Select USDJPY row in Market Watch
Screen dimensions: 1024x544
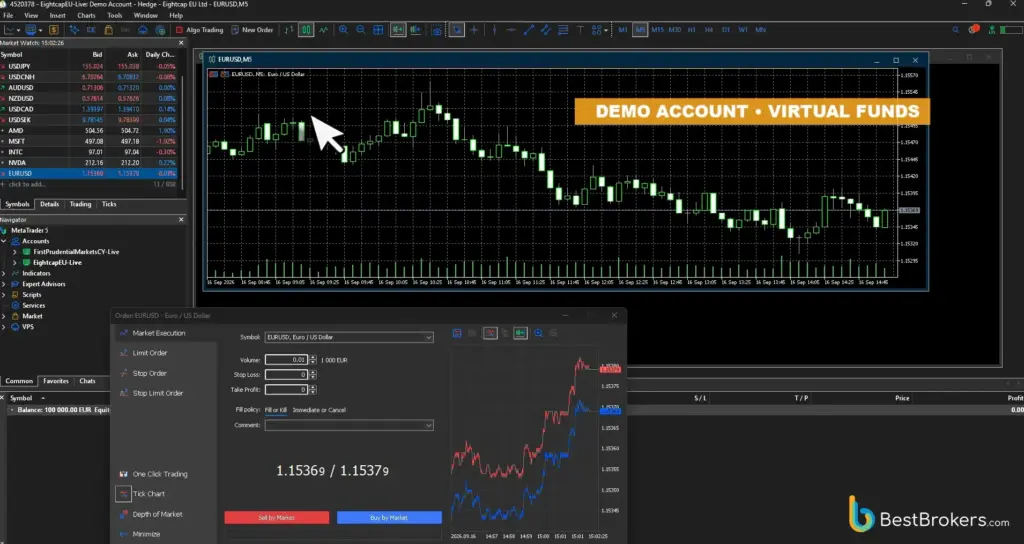pos(88,67)
